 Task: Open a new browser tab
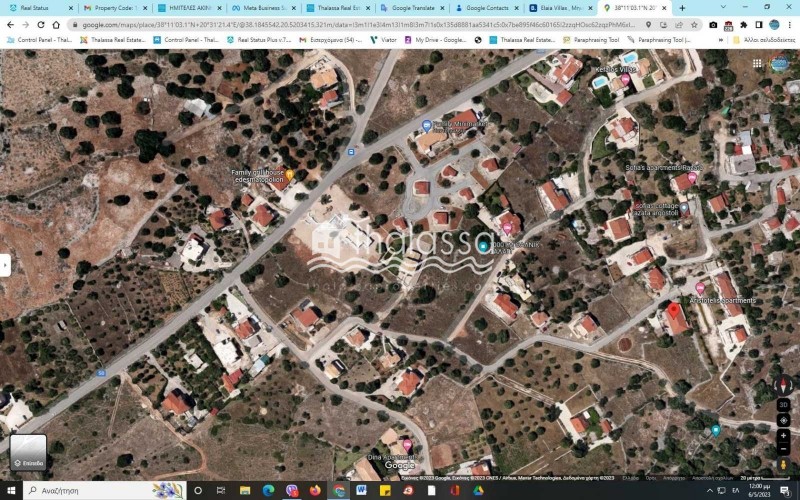click(x=682, y=8)
